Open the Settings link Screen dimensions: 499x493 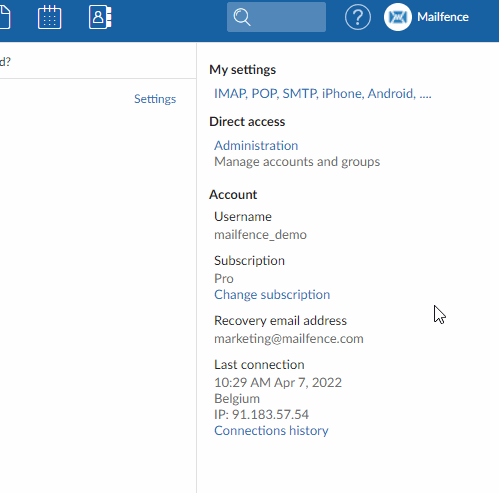click(x=155, y=99)
